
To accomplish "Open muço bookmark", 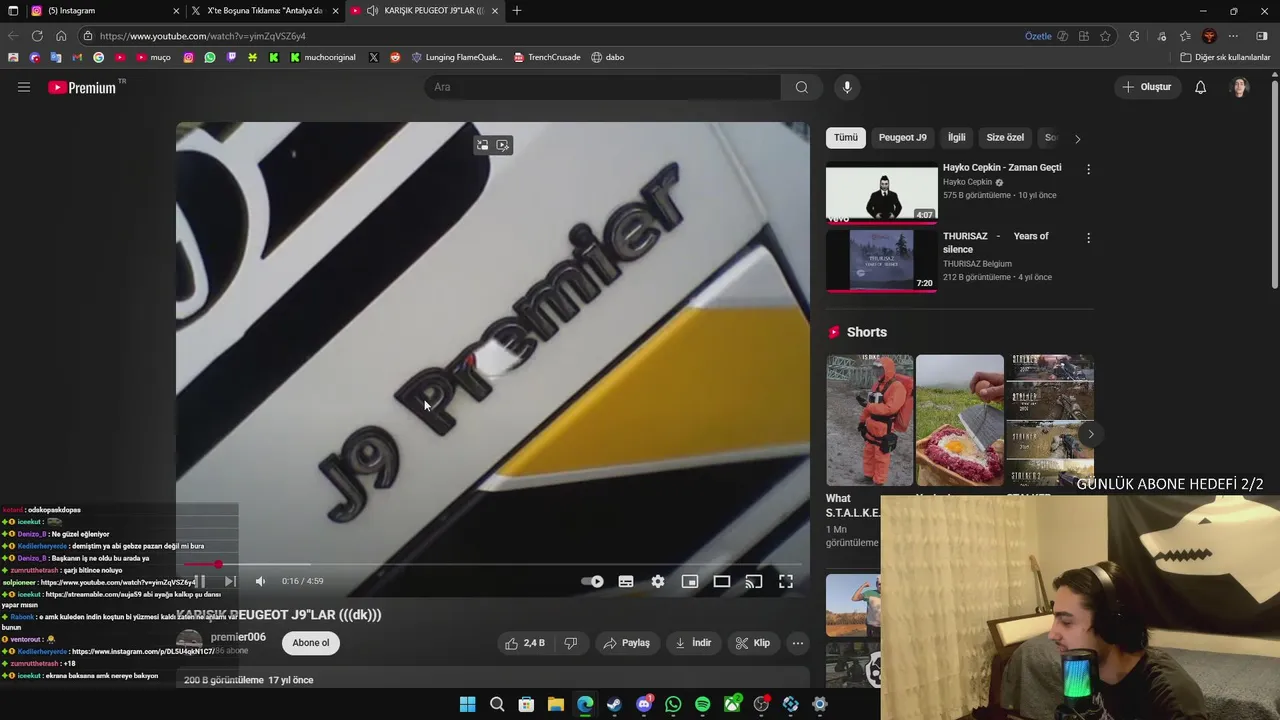I will 152,57.
